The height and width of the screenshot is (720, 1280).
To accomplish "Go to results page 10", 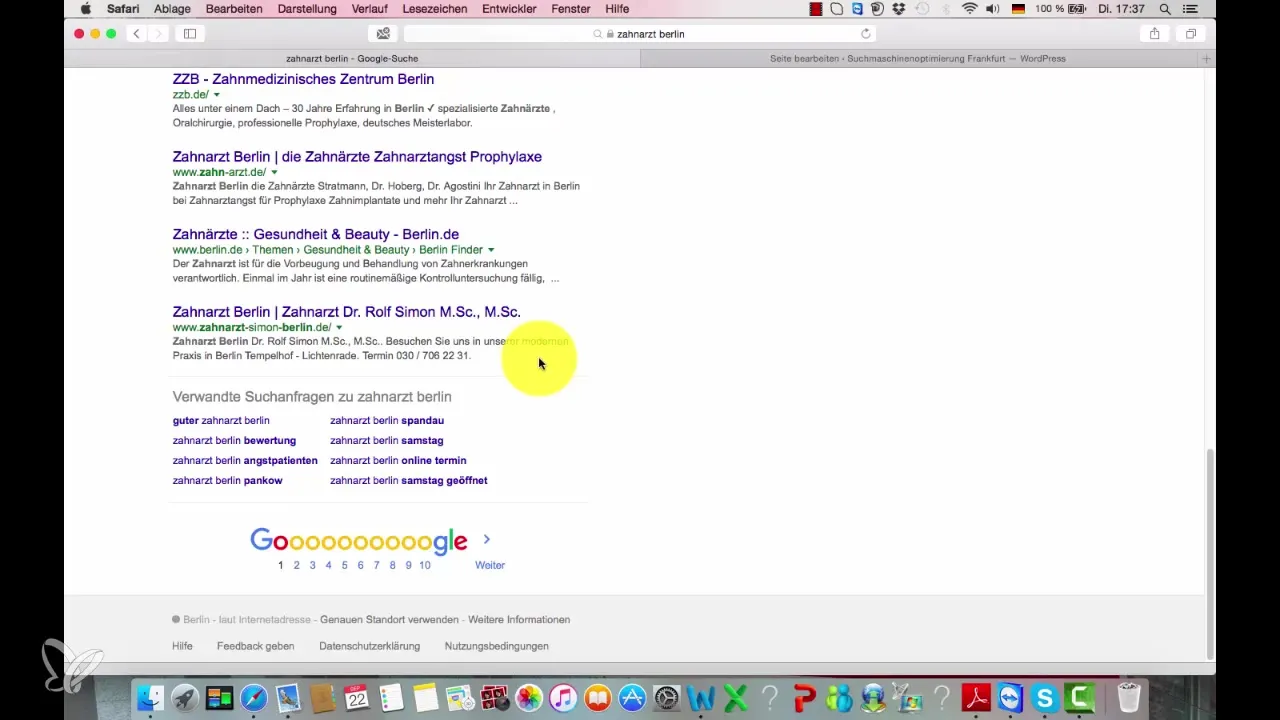I will tap(425, 565).
